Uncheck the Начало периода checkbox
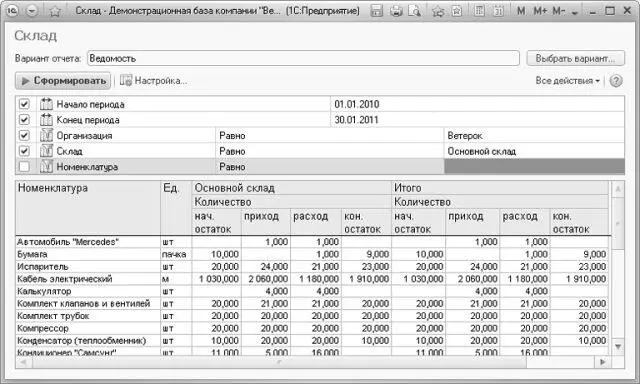 pos(24,104)
